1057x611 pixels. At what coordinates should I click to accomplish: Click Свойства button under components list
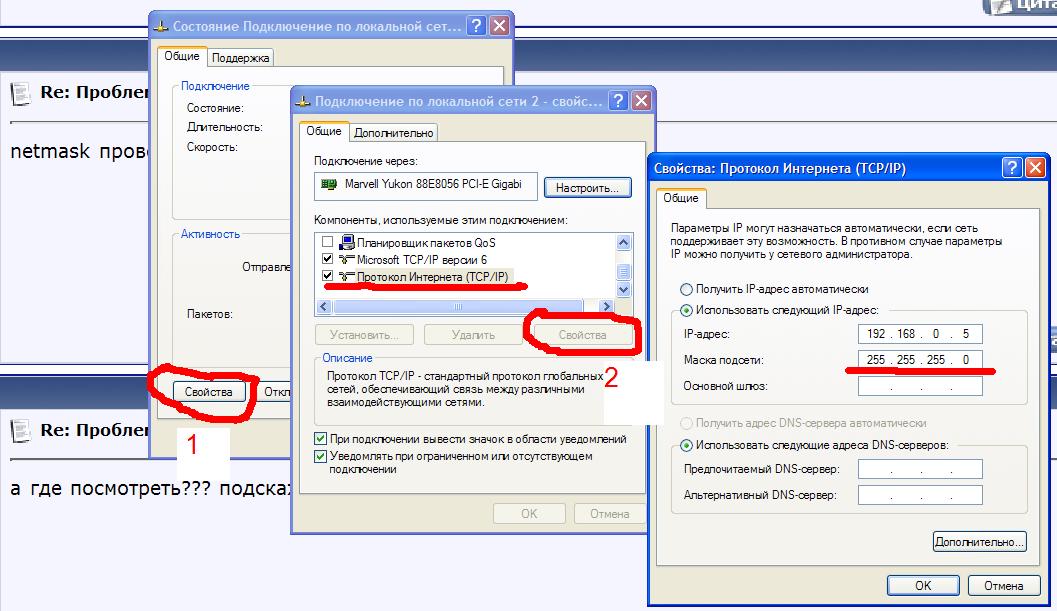tap(582, 334)
